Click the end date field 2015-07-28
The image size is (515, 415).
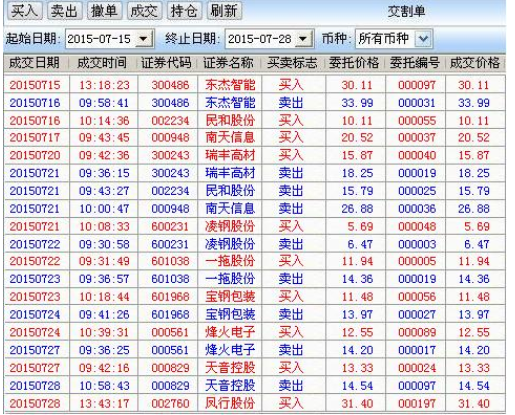click(x=261, y=39)
